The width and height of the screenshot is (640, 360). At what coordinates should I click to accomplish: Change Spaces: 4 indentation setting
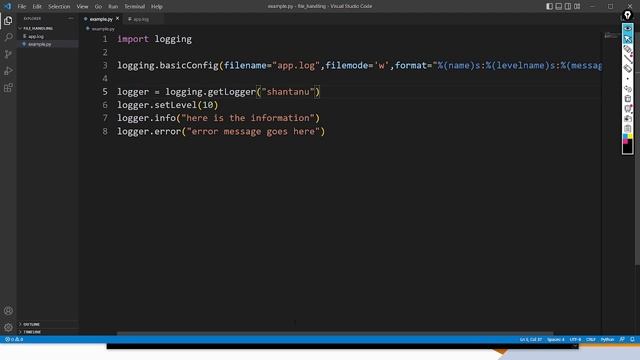point(556,340)
